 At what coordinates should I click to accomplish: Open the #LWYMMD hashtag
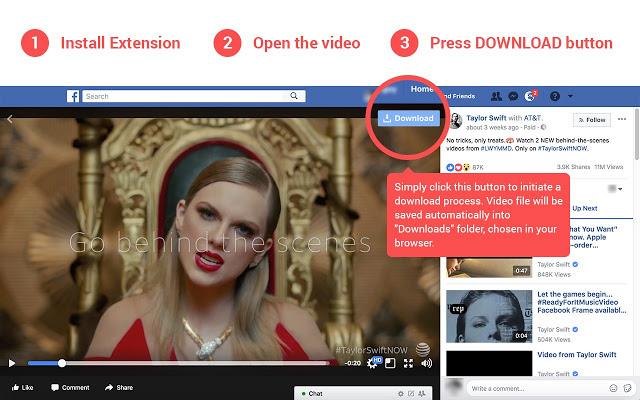click(496, 149)
